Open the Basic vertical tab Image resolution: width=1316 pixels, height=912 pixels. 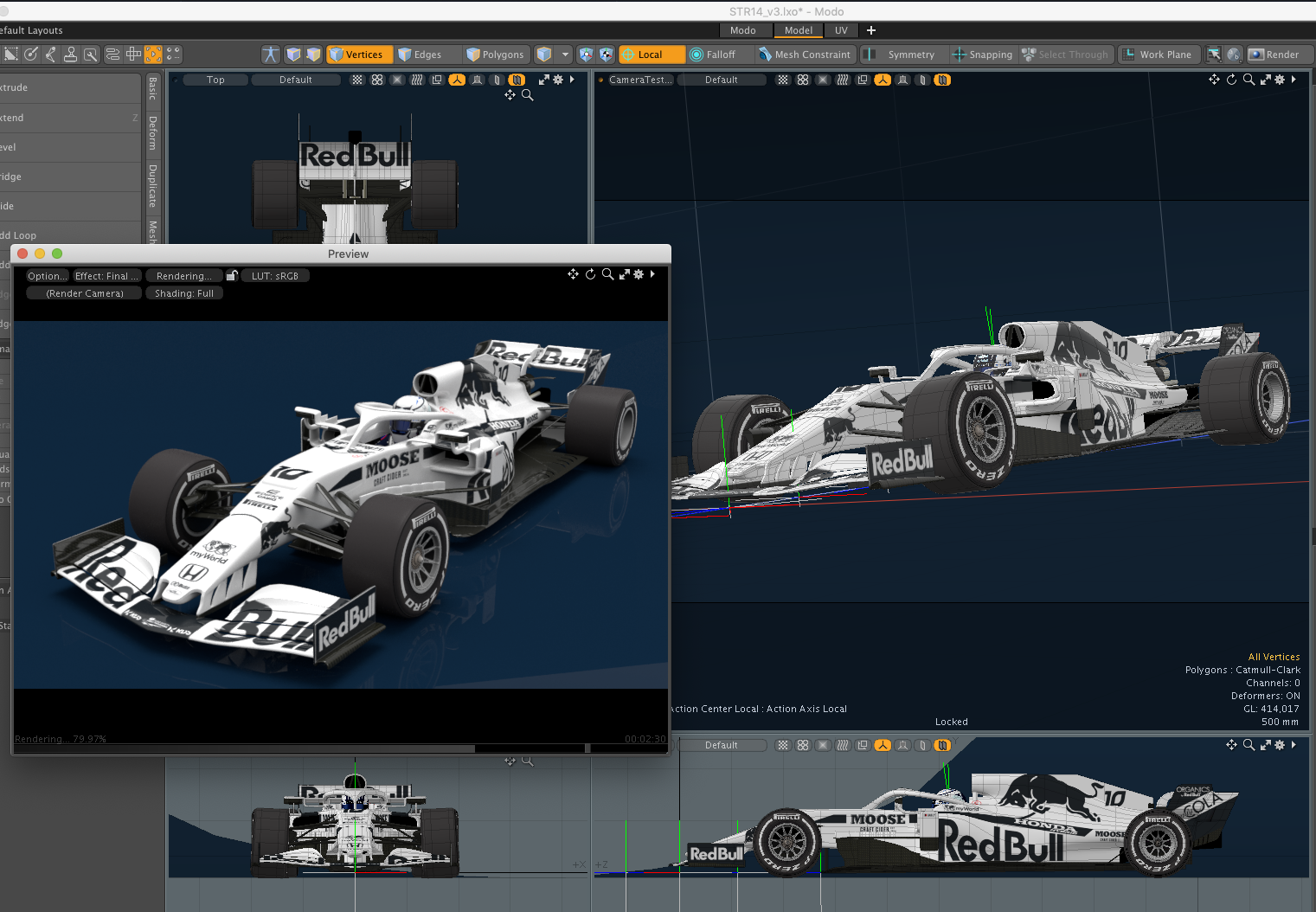152,88
